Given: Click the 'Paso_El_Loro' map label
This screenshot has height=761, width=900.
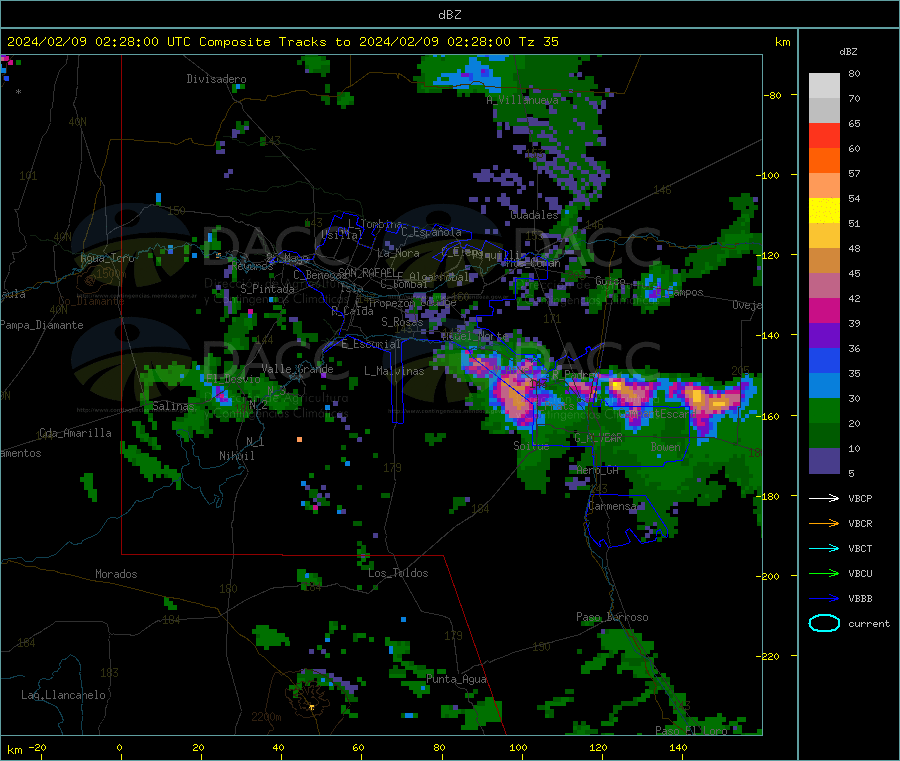Looking at the screenshot, I should [x=692, y=731].
